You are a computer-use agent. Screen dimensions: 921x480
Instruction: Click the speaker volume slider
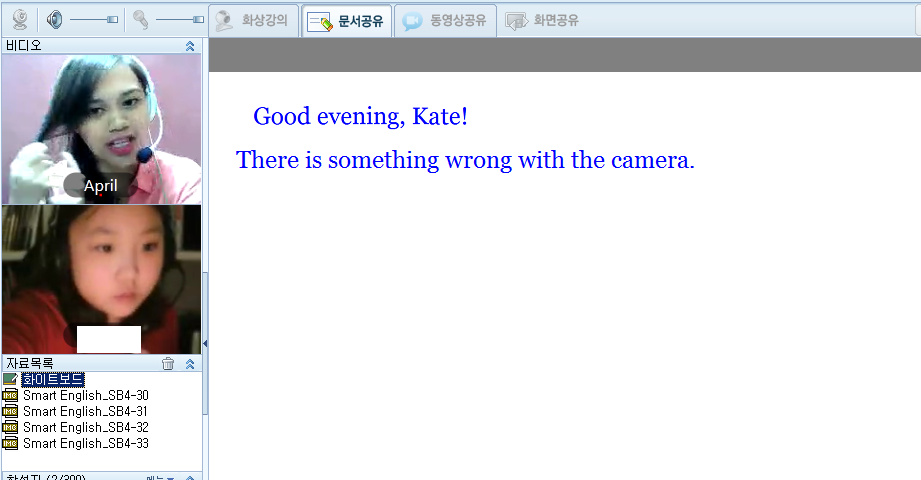click(x=93, y=19)
